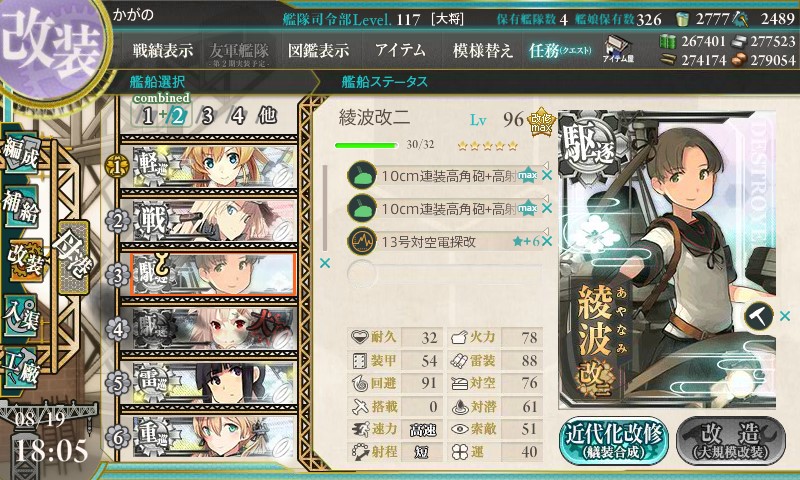Open 戦績表示 records menu
Image resolution: width=800 pixels, height=480 pixels.
click(x=163, y=50)
